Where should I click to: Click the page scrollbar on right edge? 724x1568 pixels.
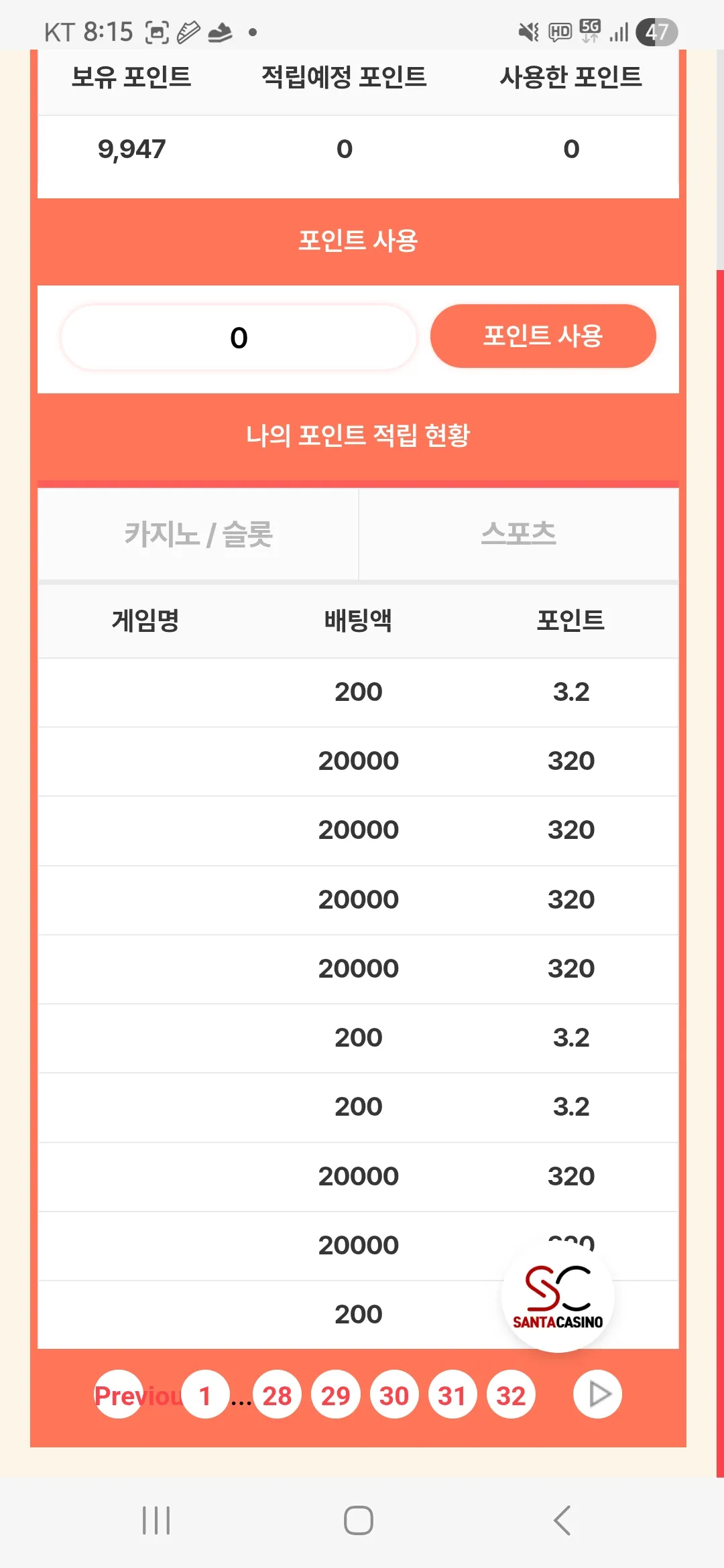tap(720, 871)
